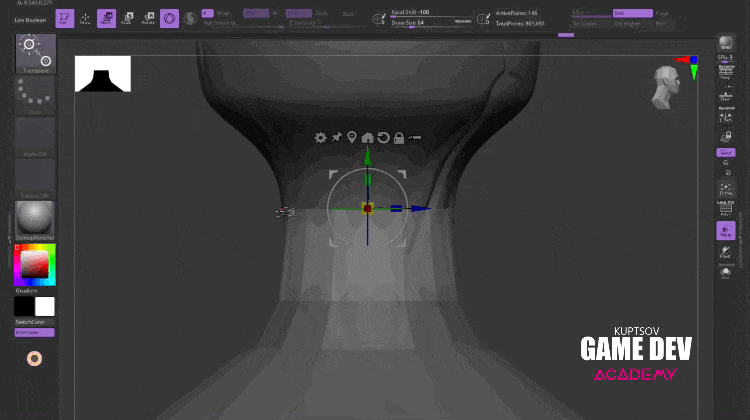Click the SwitchColor button
The height and width of the screenshot is (420, 750).
pyautogui.click(x=30, y=322)
